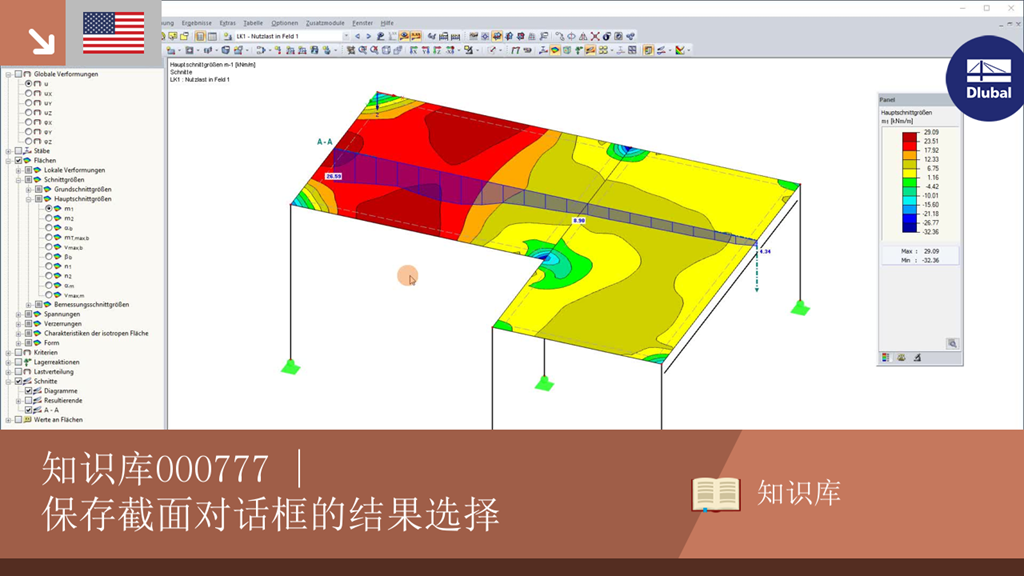Click the section value label 26.59
This screenshot has height=576, width=1024.
334,176
